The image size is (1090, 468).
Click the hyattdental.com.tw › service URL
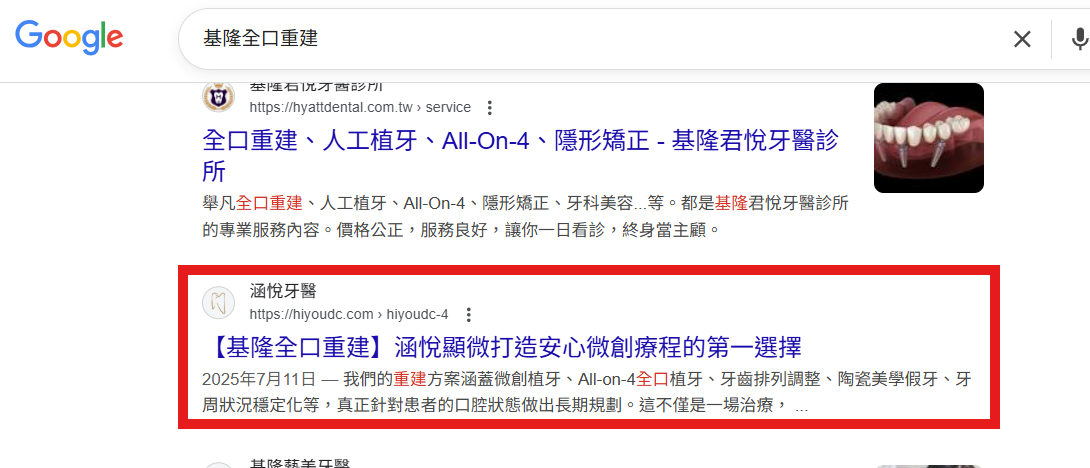[x=359, y=108]
